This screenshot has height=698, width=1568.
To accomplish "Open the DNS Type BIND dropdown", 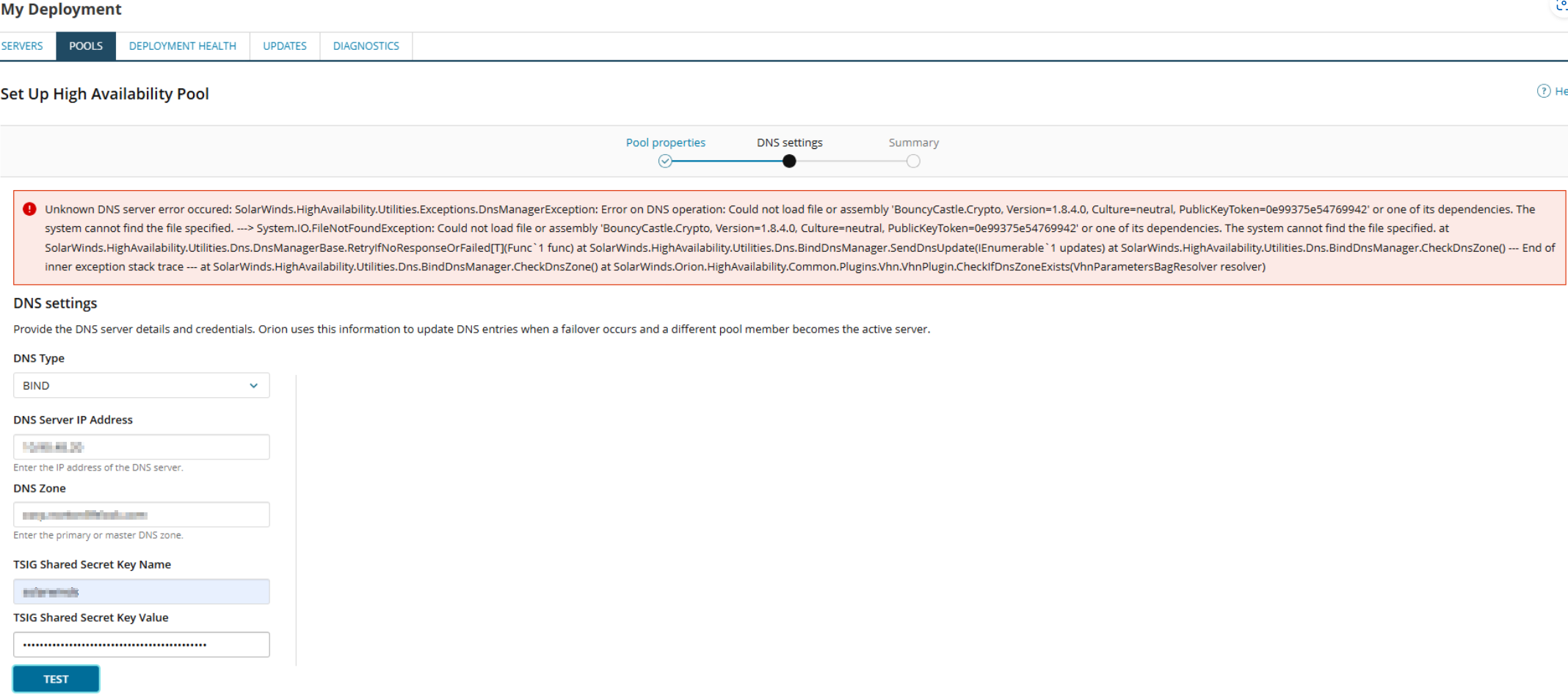I will pos(132,385).
